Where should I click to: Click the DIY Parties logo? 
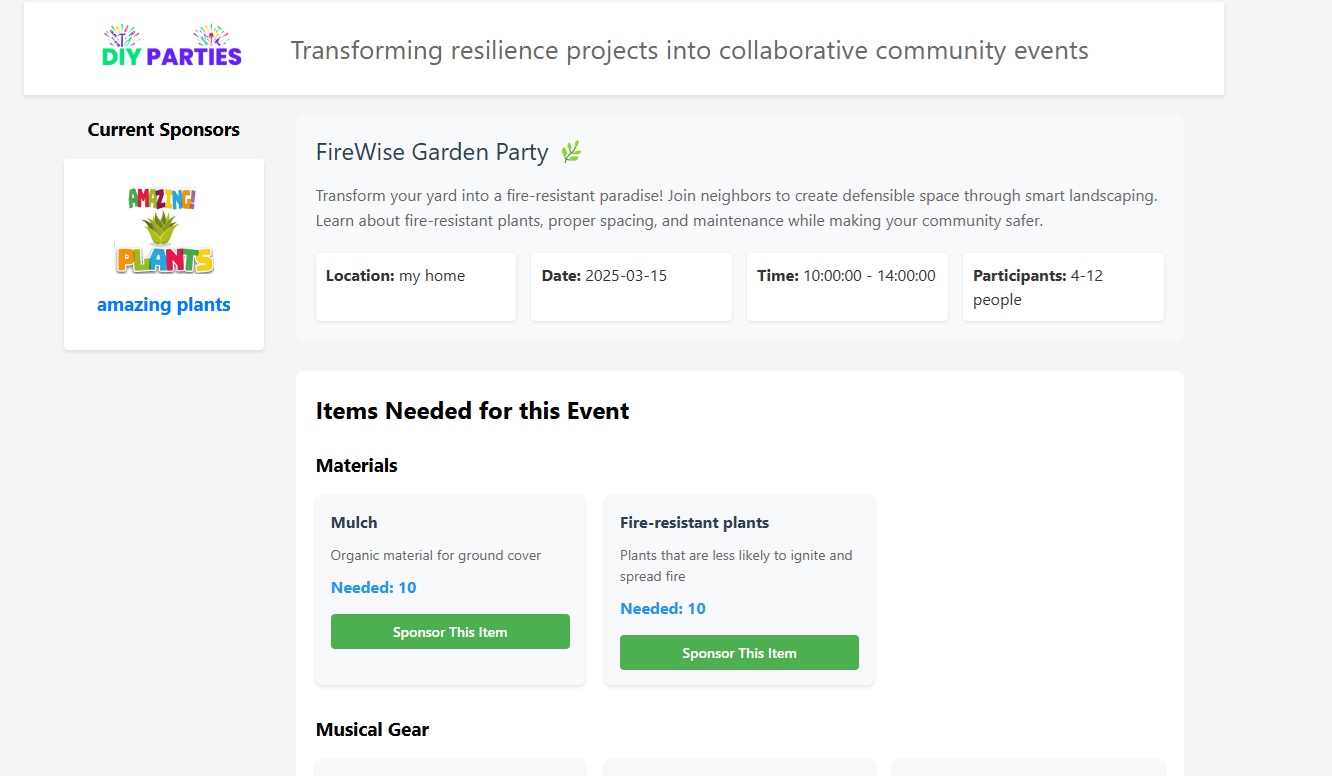[172, 48]
